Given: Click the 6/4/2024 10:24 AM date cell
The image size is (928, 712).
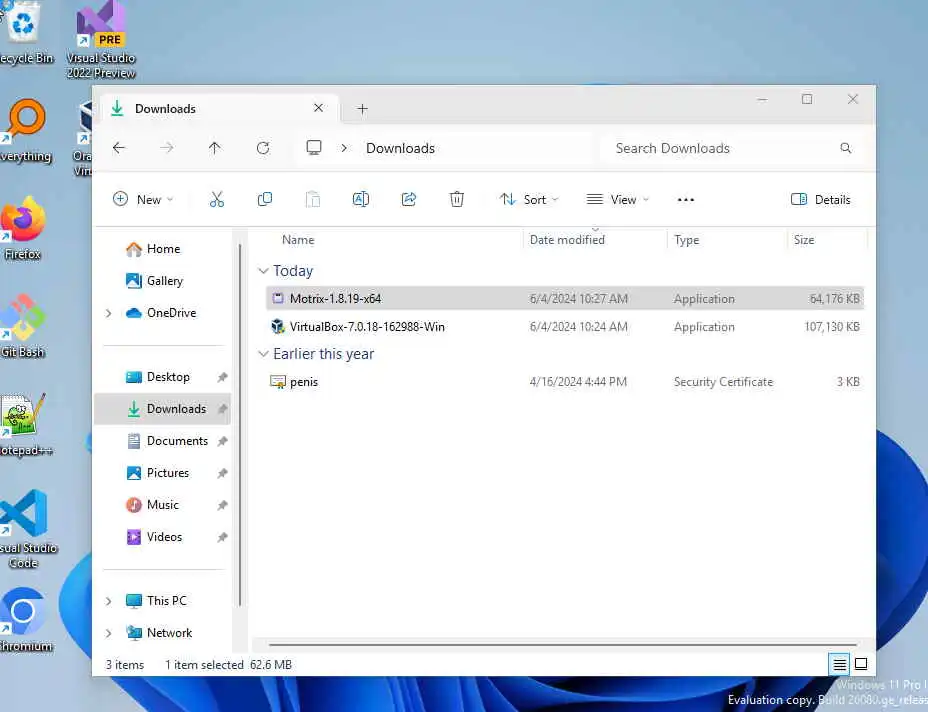Looking at the screenshot, I should coord(578,327).
